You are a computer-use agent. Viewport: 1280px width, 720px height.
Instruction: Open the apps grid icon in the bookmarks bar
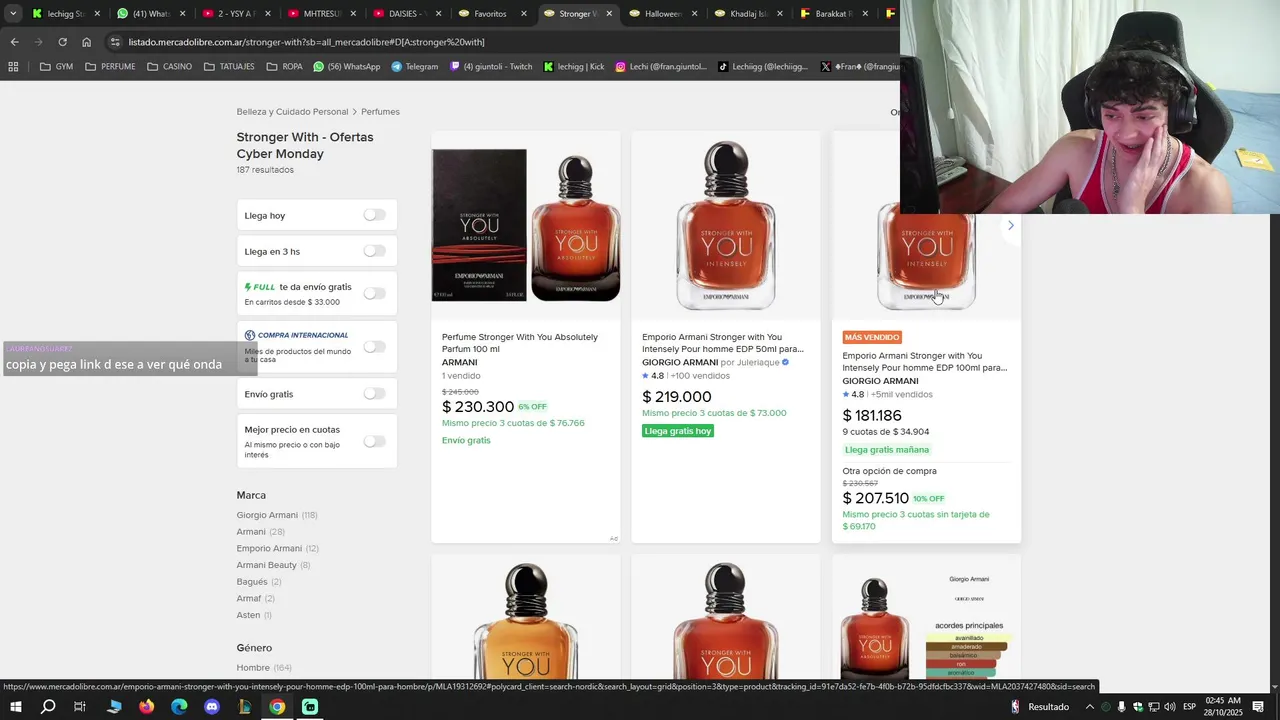13,67
